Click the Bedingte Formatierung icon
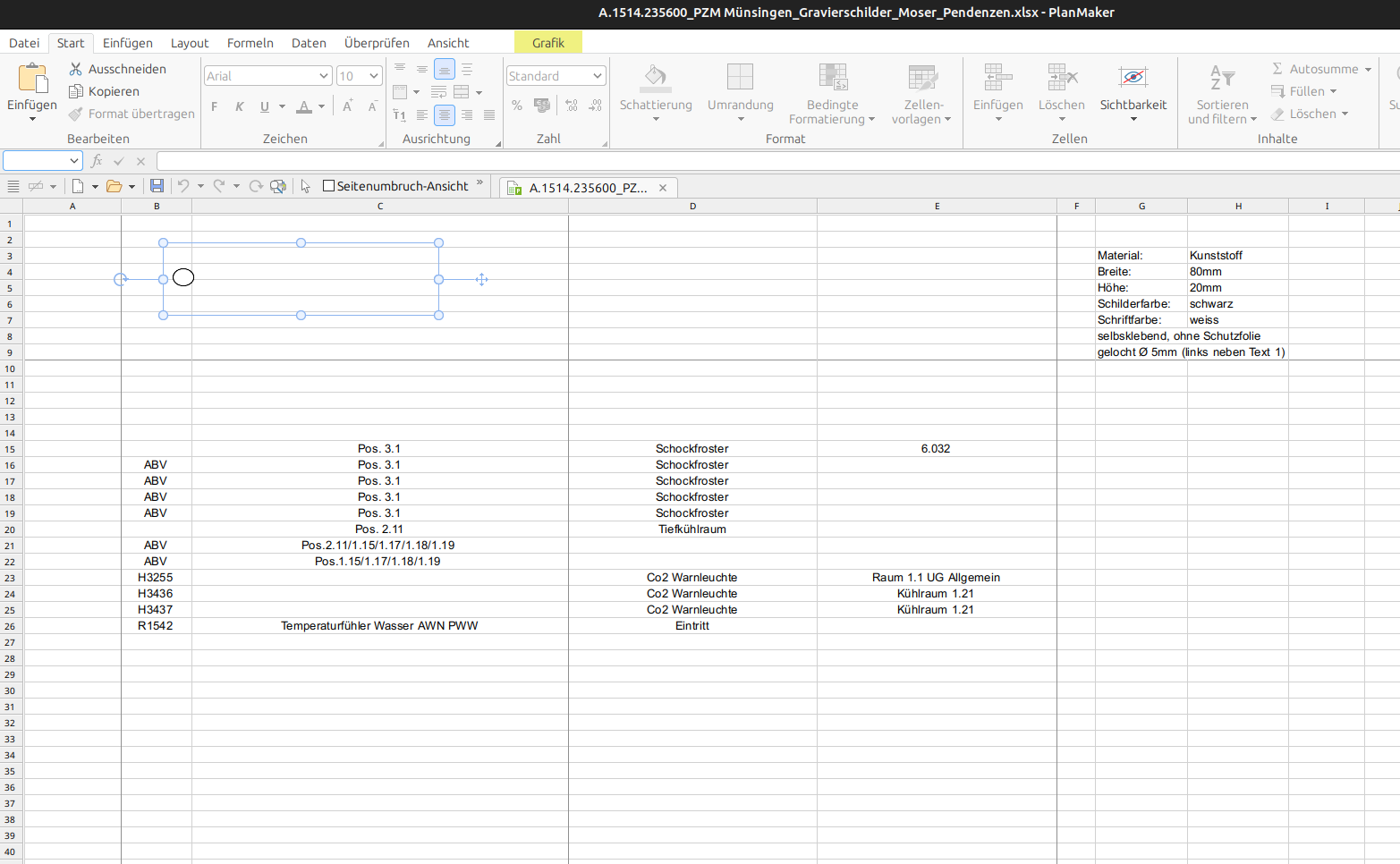This screenshot has width=1400, height=864. pyautogui.click(x=833, y=77)
